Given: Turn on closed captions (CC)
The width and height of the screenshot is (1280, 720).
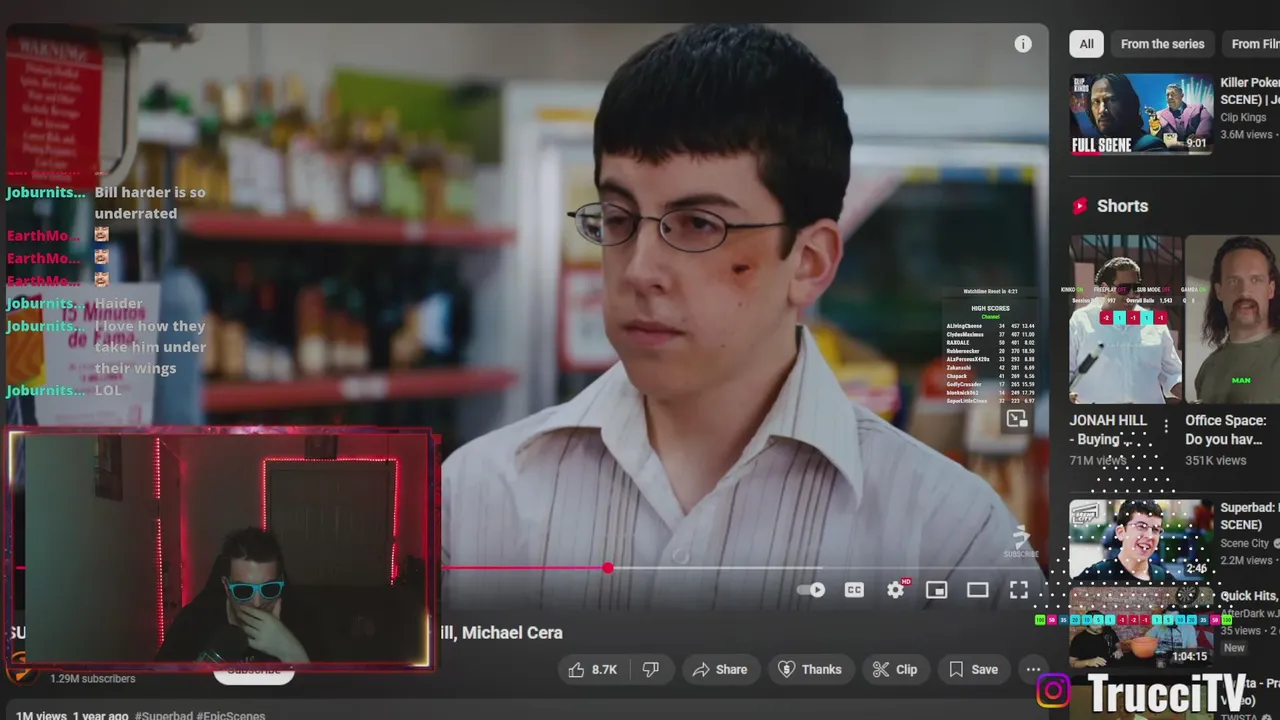Looking at the screenshot, I should coord(854,590).
